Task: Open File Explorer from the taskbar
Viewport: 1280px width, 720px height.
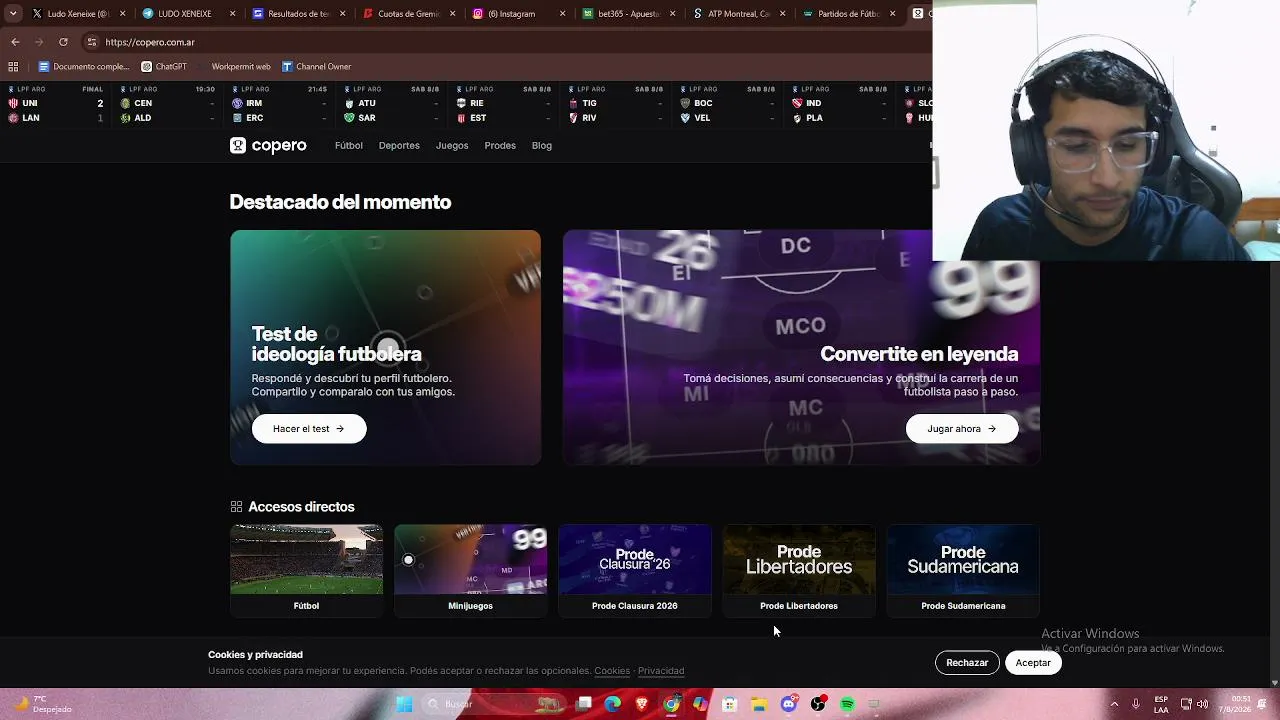Action: (x=759, y=704)
